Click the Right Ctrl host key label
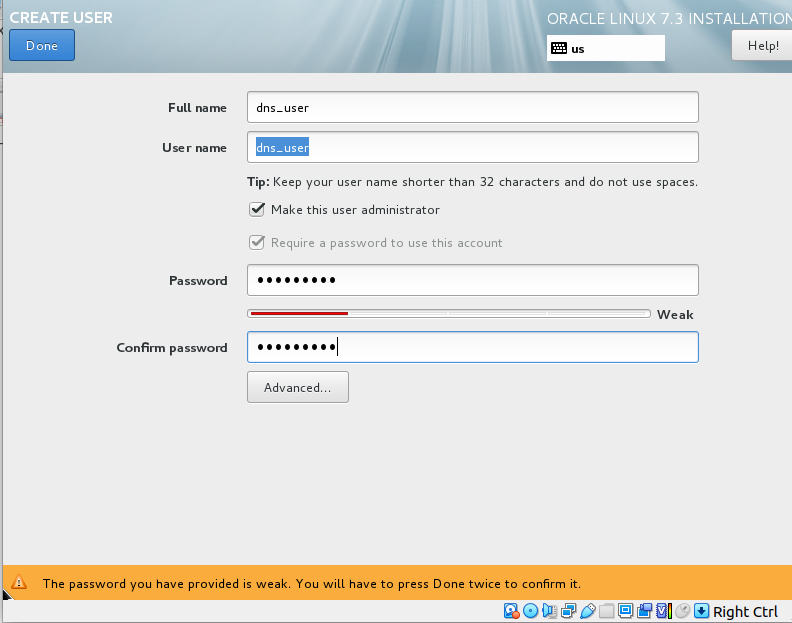792x623 pixels. tap(745, 611)
